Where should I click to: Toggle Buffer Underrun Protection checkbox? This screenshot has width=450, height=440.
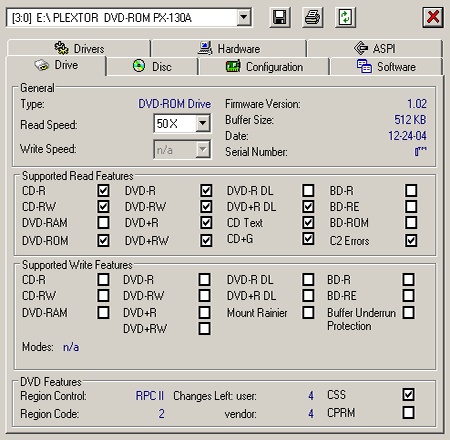tap(409, 313)
